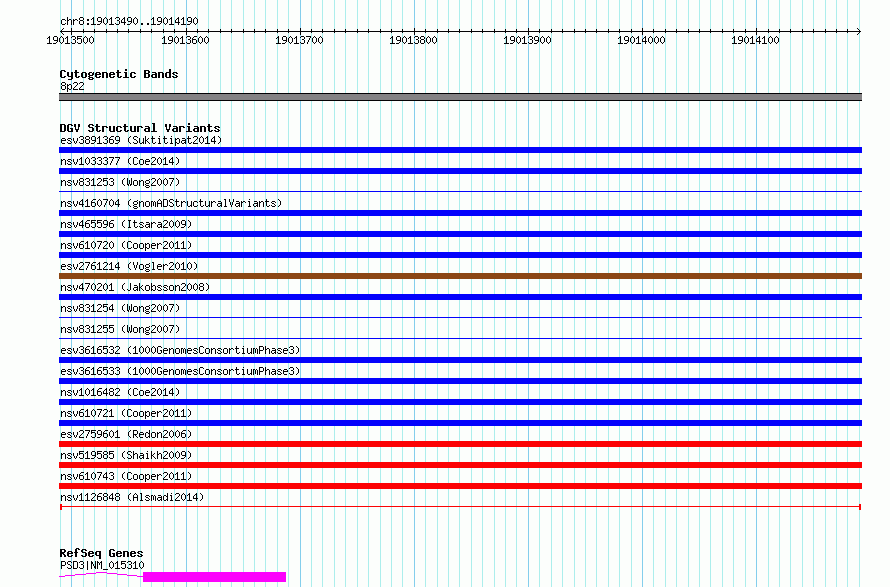890x587 pixels.
Task: Open the nsv831253 (Wong2007) variant label
Action: pyautogui.click(x=120, y=182)
